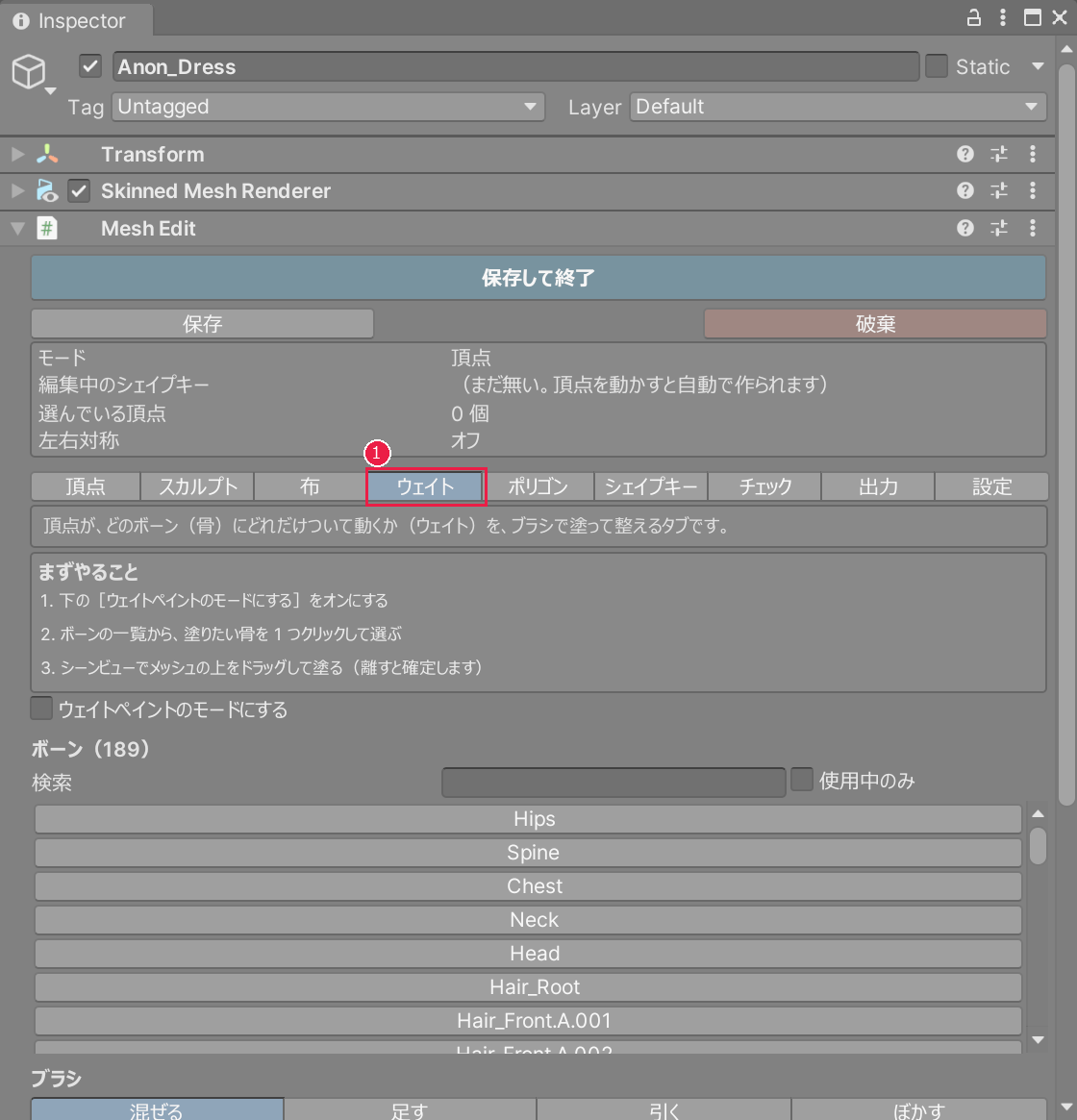The image size is (1077, 1120).
Task: Click the Inspector vertical scrollbar thumb
Action: (1066, 435)
